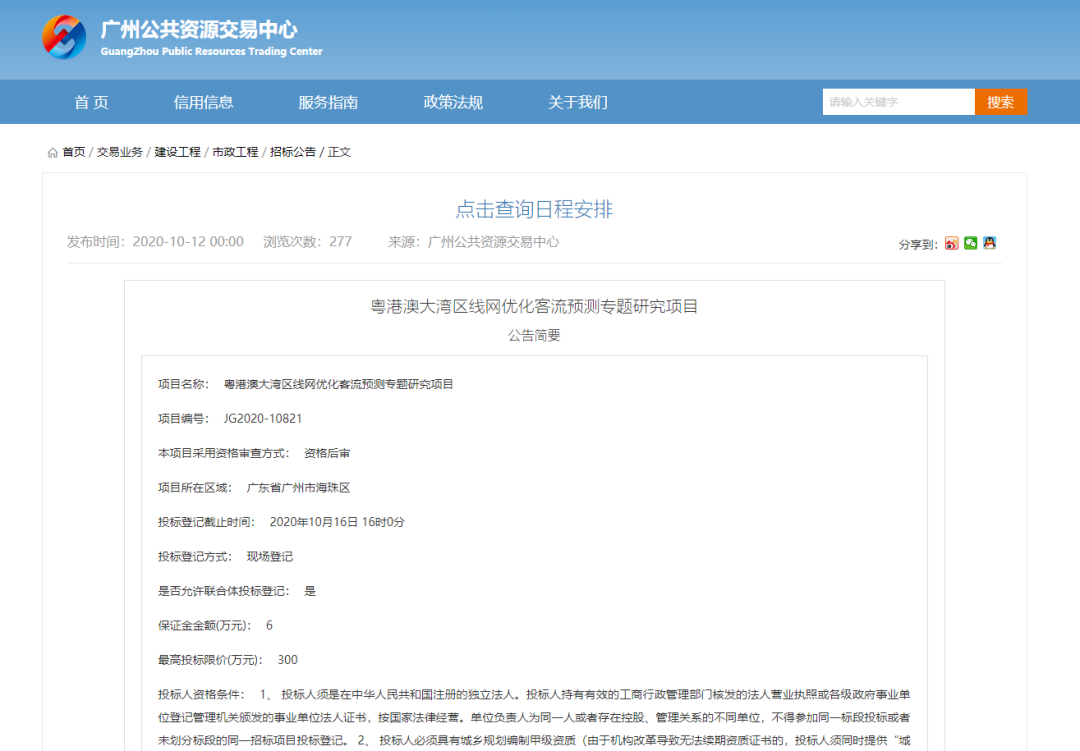
Task: Click the 搜索 search button
Action: [x=1001, y=101]
